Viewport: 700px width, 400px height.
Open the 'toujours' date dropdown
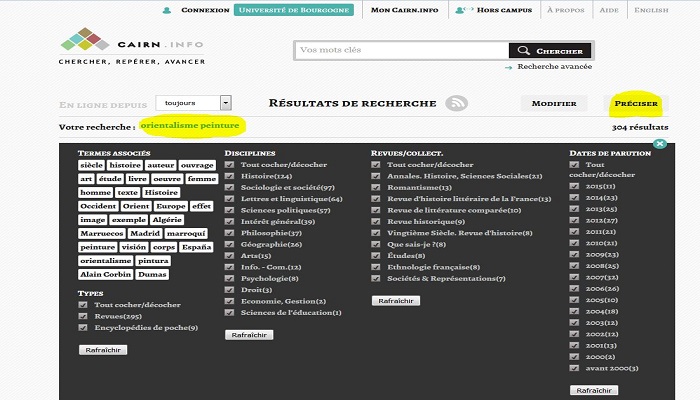[226, 103]
